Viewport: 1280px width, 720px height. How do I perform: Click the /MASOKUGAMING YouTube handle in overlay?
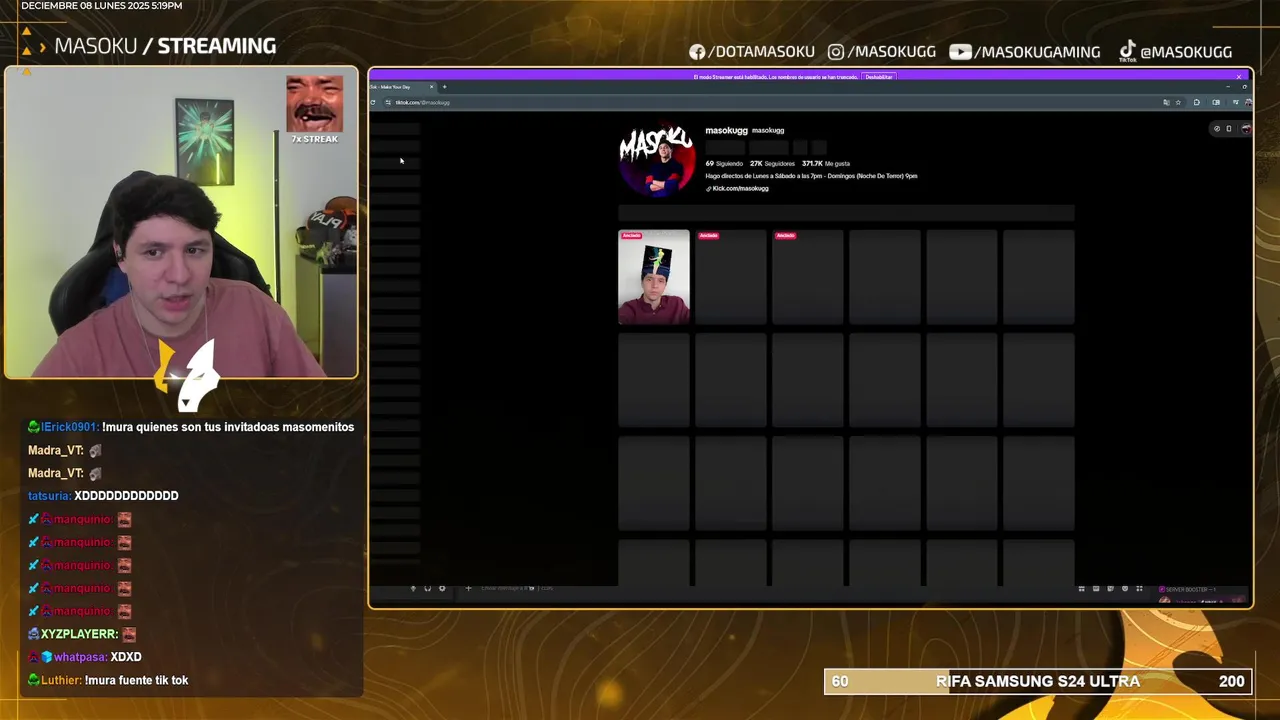pyautogui.click(x=1037, y=51)
